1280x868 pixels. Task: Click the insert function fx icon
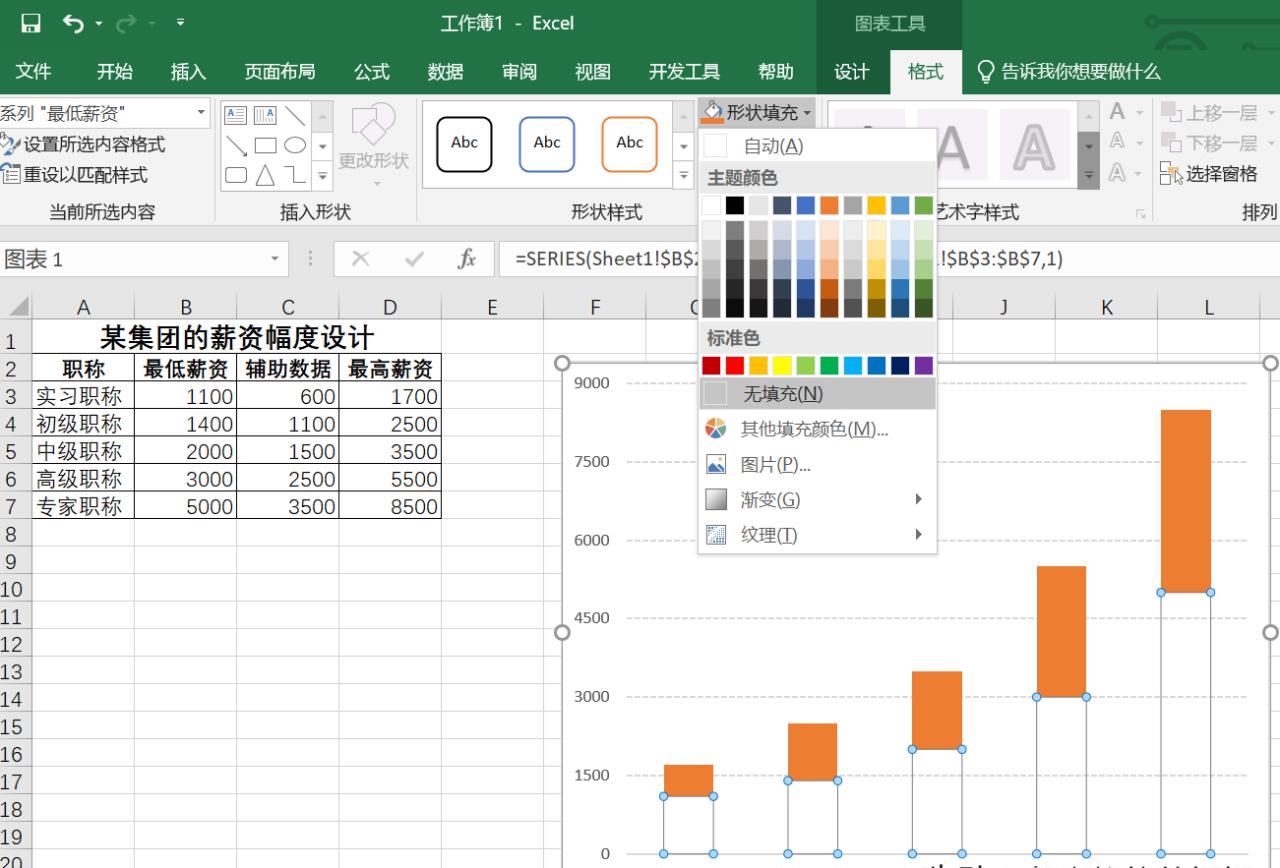[x=467, y=259]
